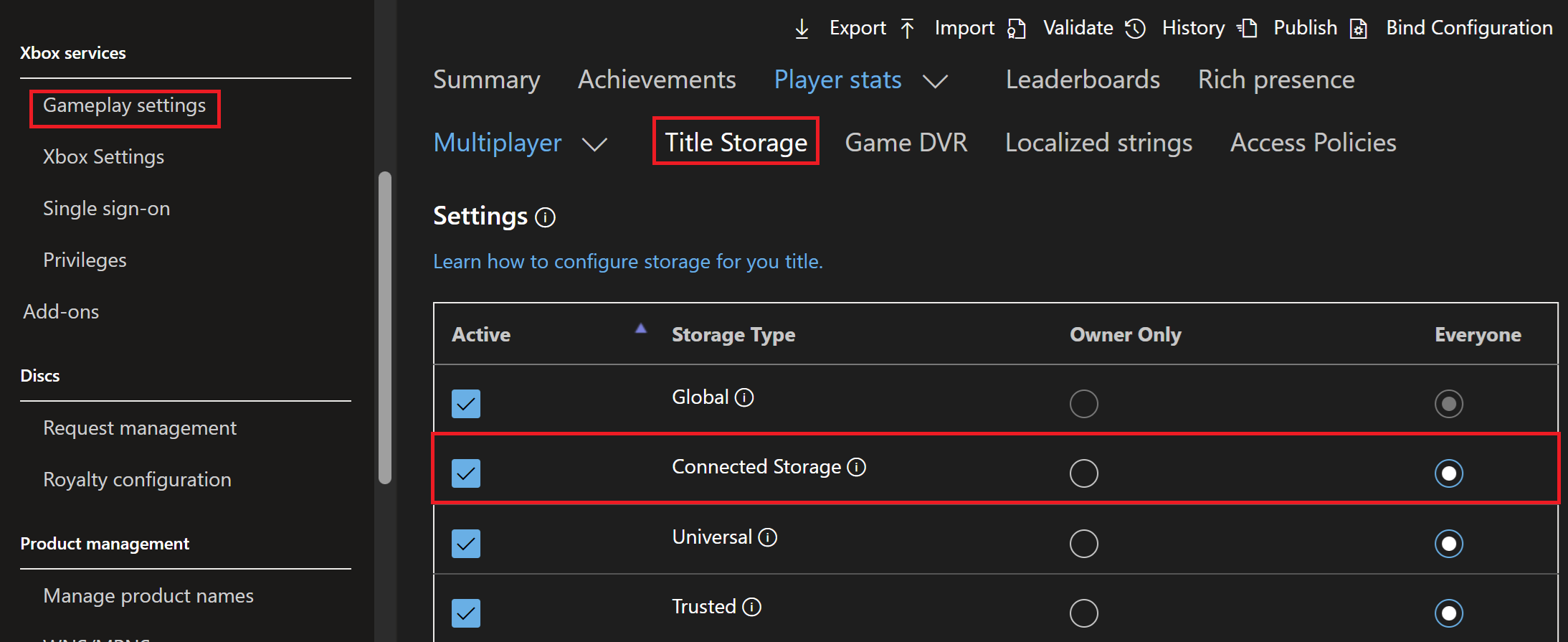
Task: Expand the Player stats dropdown chevron
Action: pyautogui.click(x=936, y=81)
